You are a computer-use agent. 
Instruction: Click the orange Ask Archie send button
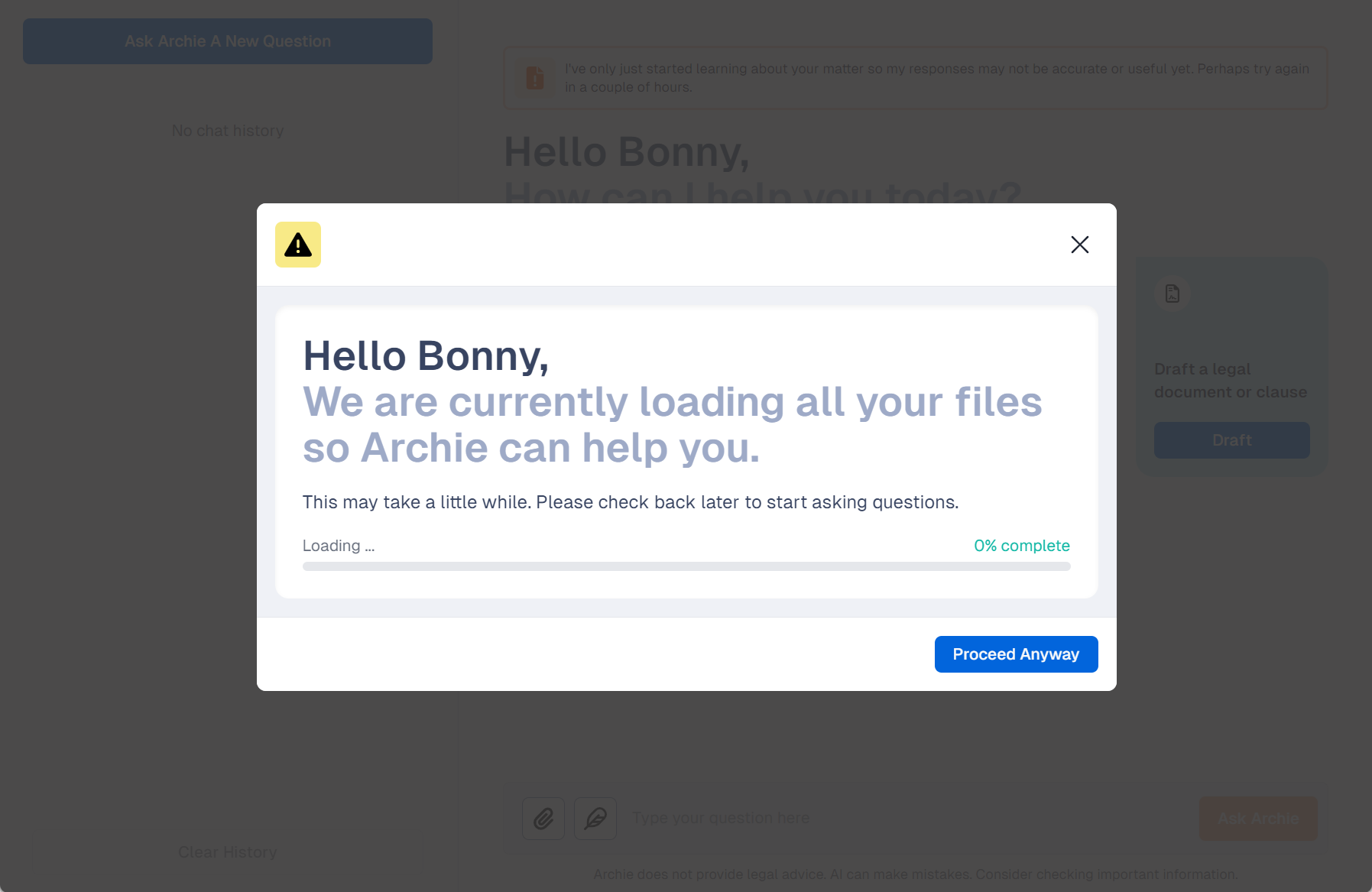1258,819
